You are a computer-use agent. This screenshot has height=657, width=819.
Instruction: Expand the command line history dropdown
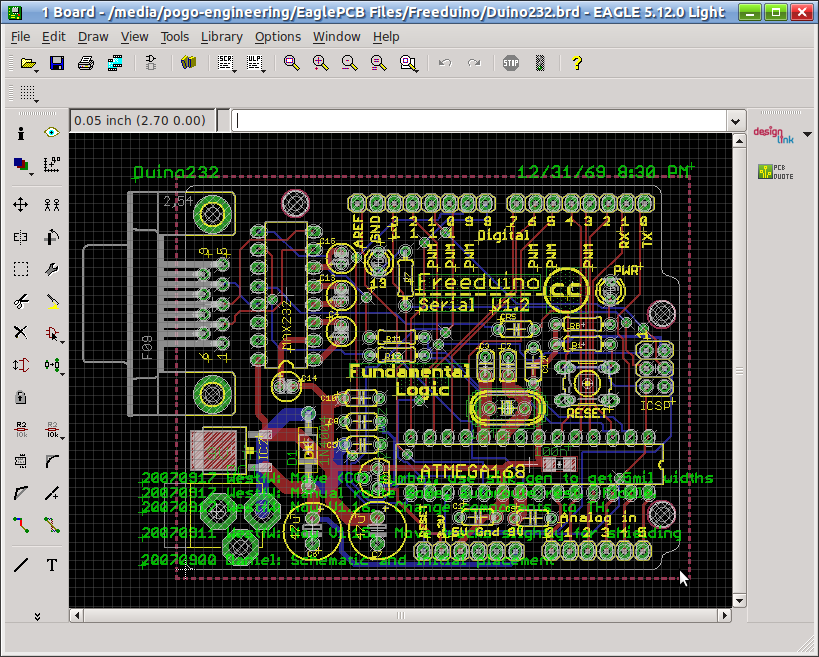coord(736,121)
